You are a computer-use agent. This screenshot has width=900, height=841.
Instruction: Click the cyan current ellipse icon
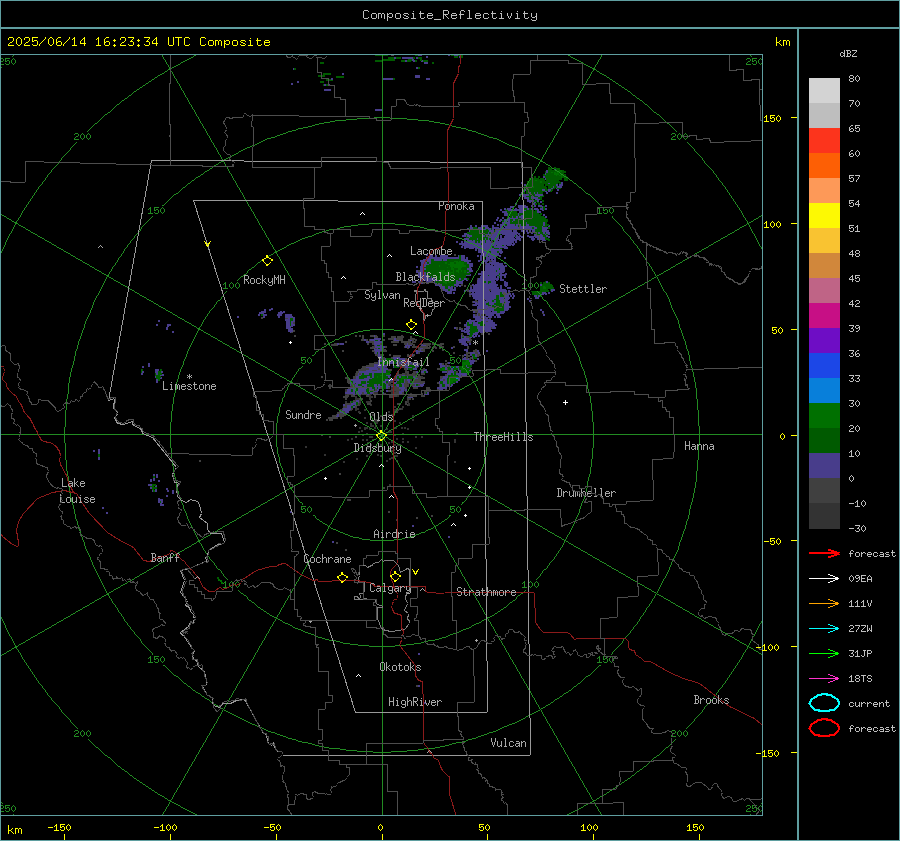click(x=824, y=703)
